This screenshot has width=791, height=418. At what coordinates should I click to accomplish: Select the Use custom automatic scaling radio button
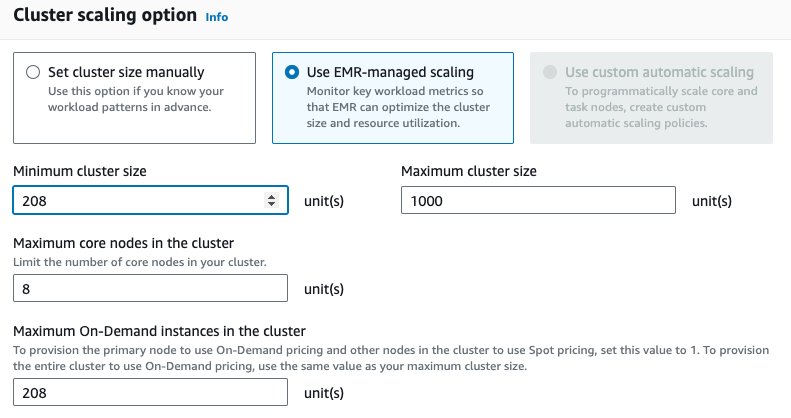click(550, 72)
